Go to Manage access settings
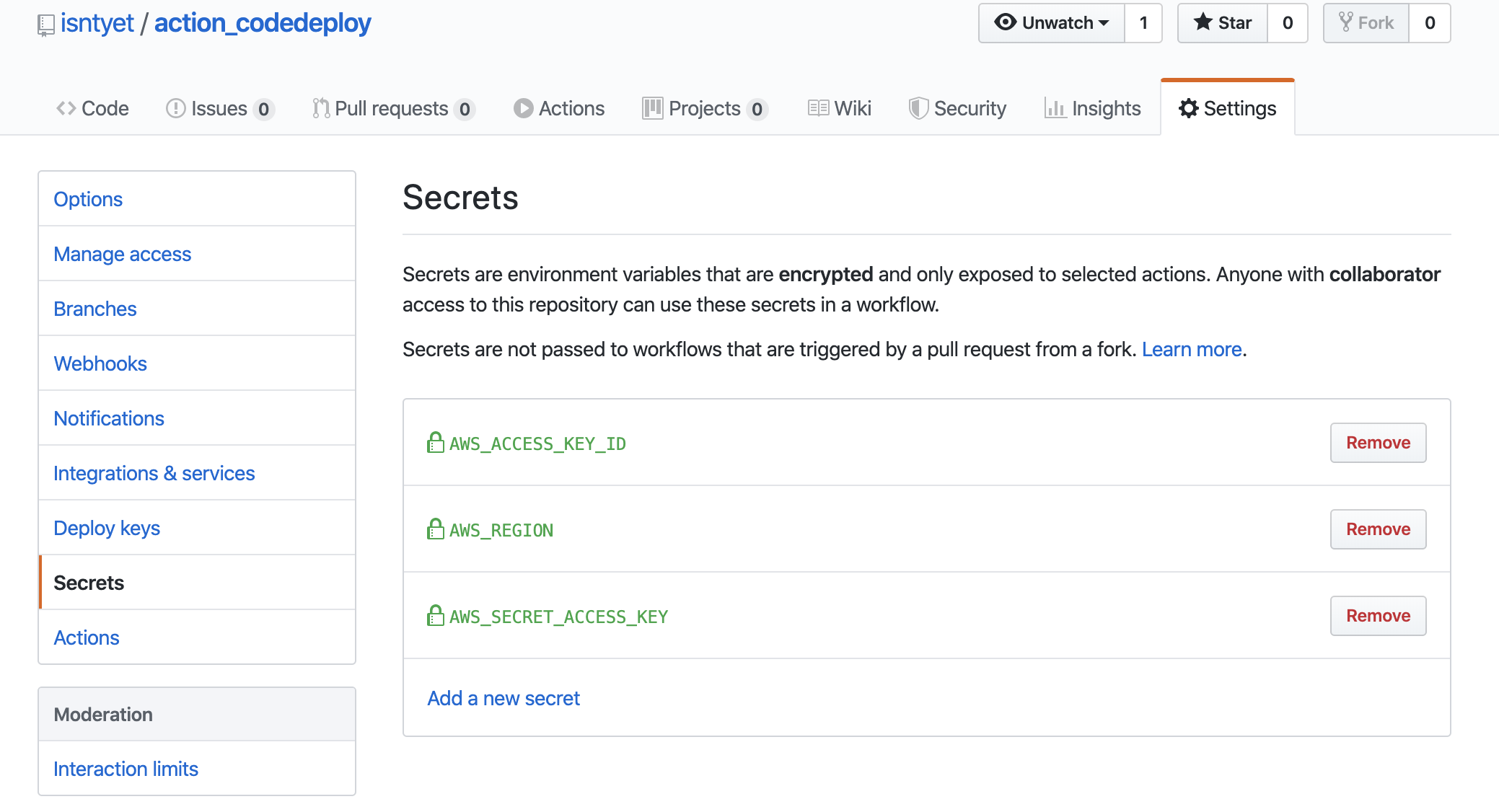The image size is (1499, 812). point(197,254)
